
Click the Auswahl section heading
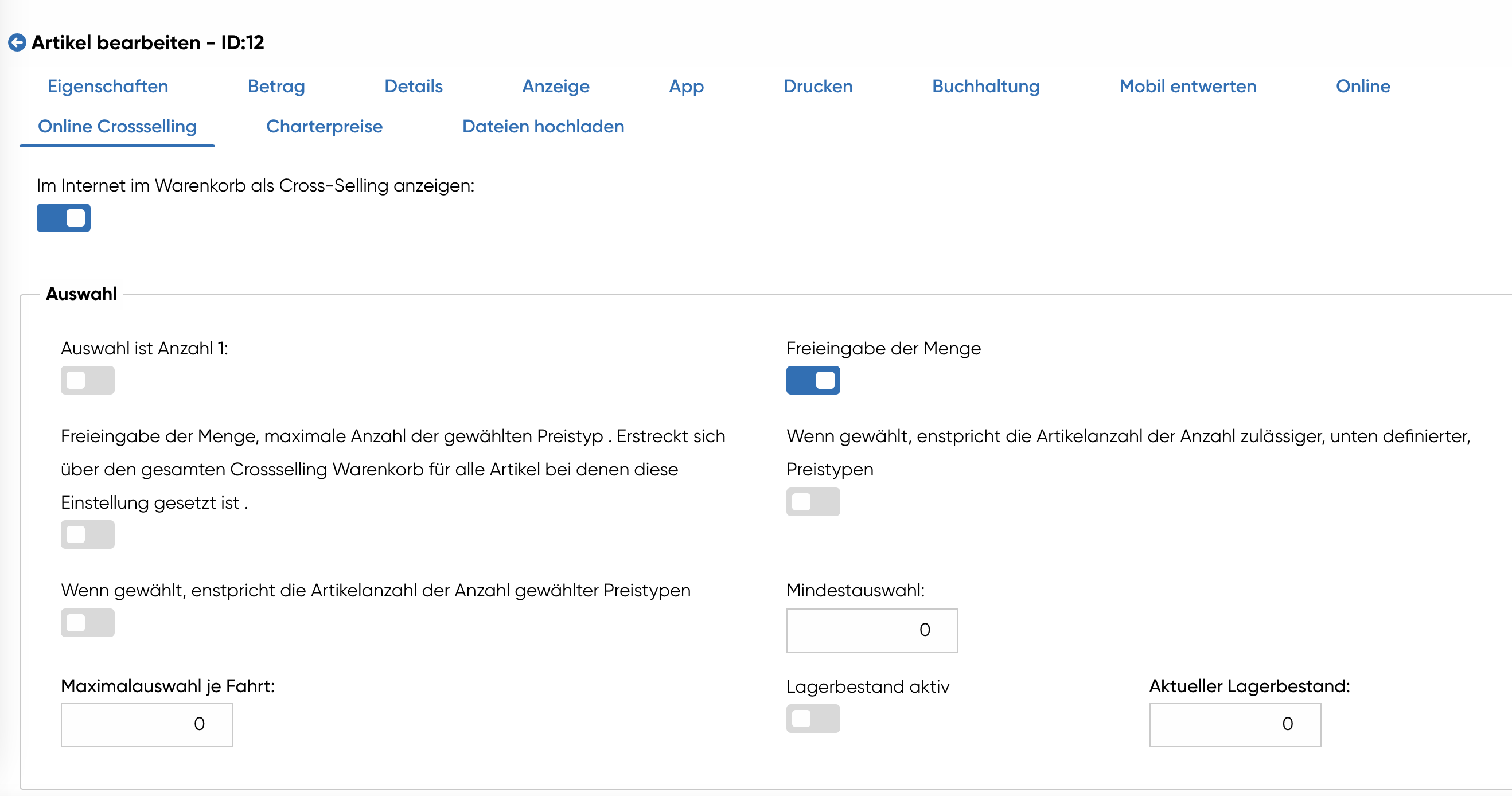pos(81,294)
